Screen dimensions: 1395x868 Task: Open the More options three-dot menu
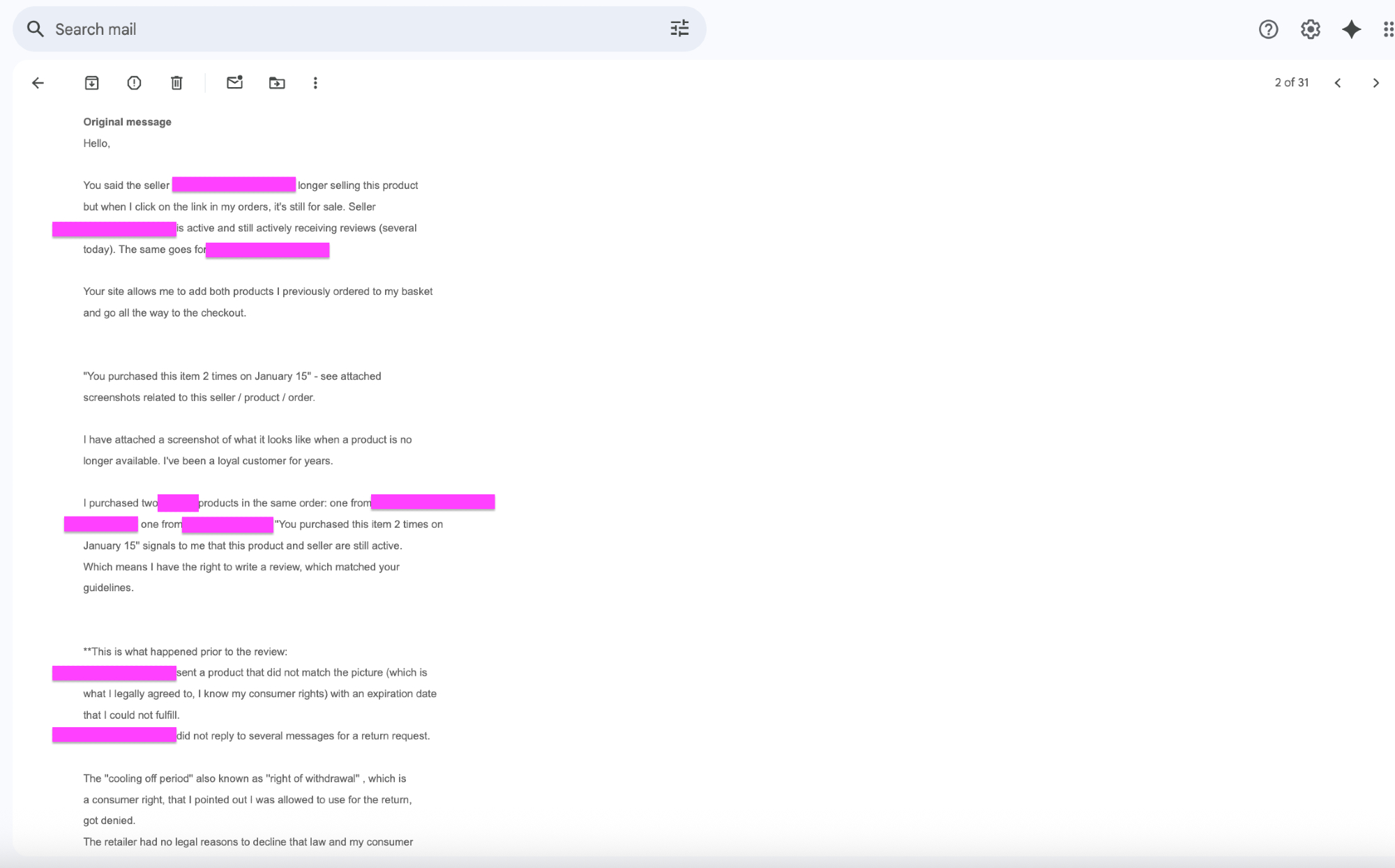[315, 83]
